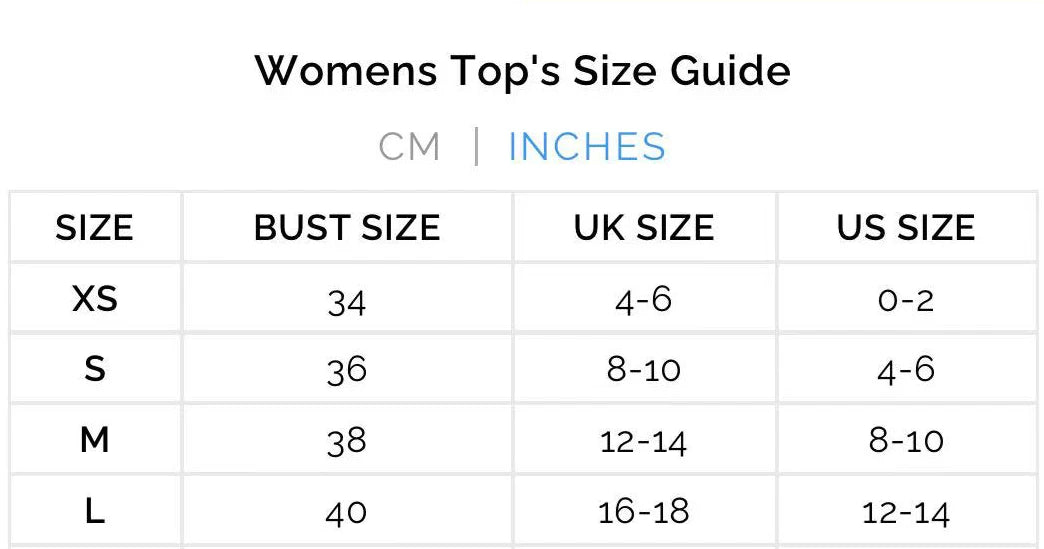
Task: Click bust size value 38
Action: coord(347,441)
